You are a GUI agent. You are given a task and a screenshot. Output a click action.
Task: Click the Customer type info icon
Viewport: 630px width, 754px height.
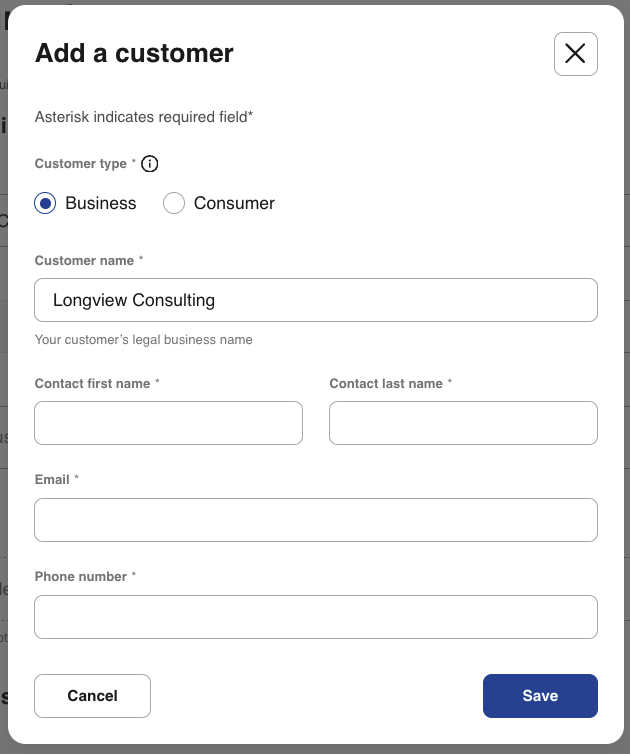pos(150,164)
